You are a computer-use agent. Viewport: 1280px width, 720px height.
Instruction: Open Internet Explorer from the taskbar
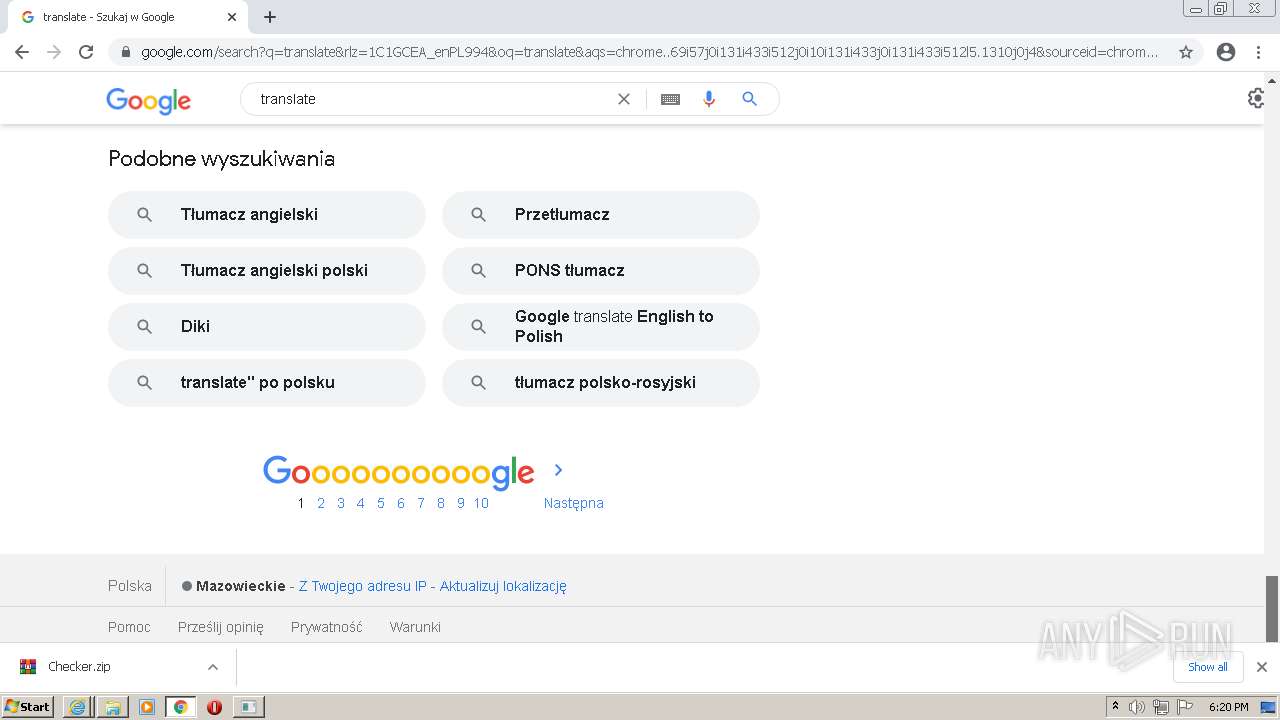tap(77, 707)
